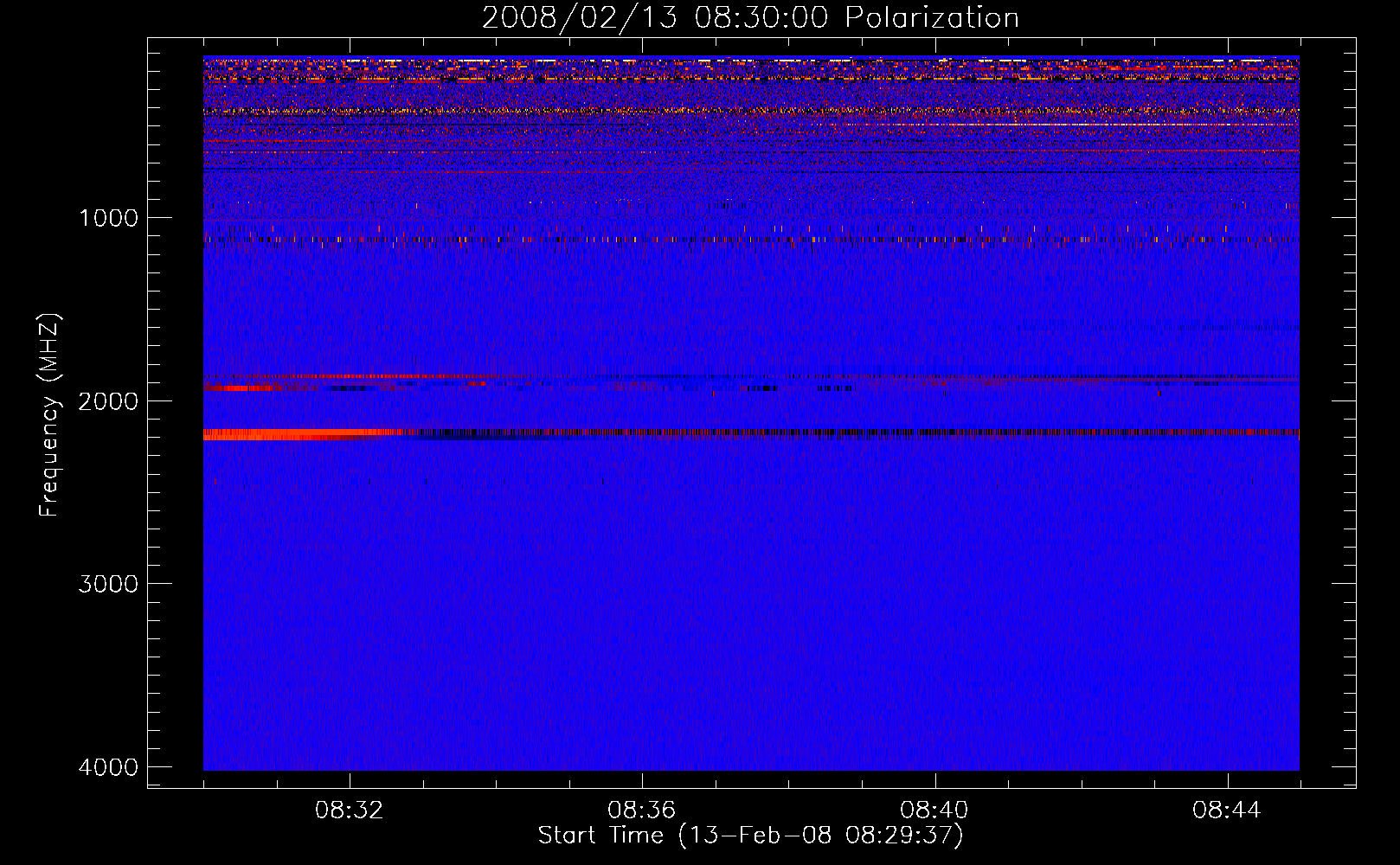
Task: Click the 3000 frequency tick label
Action: click(x=108, y=584)
